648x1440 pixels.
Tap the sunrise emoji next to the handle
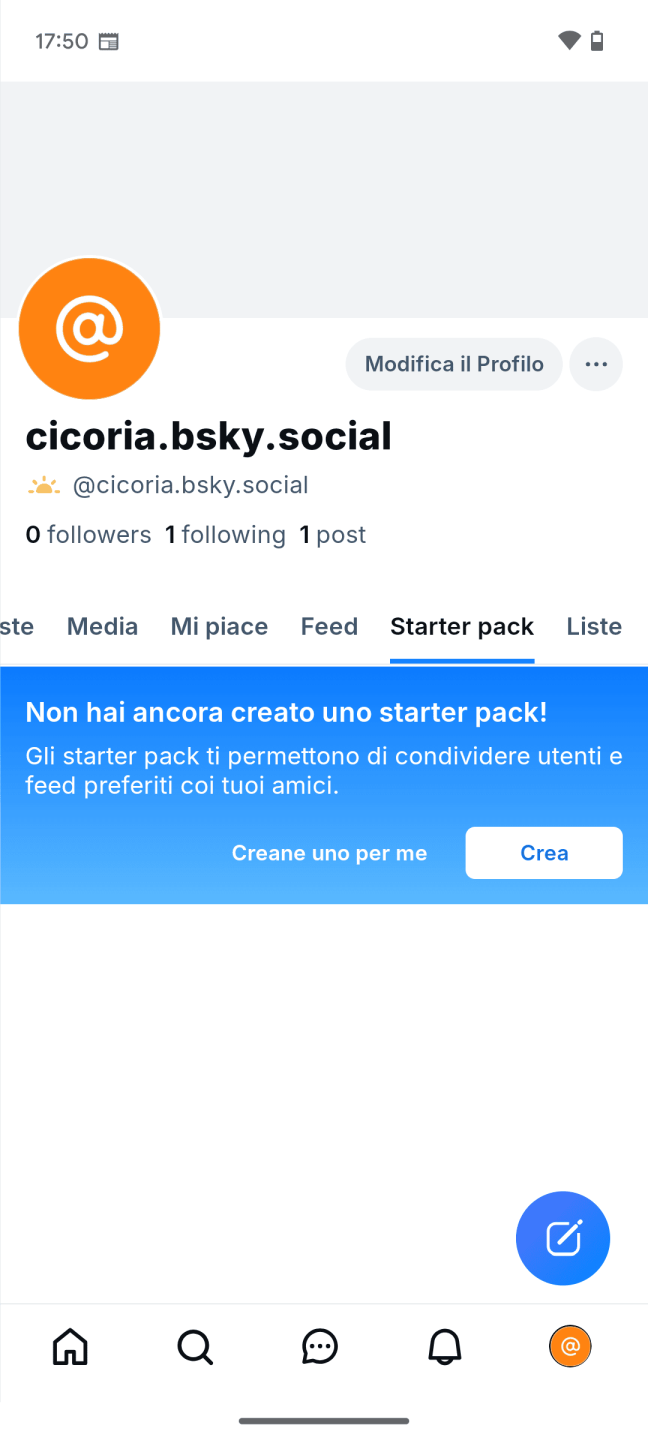[44, 484]
